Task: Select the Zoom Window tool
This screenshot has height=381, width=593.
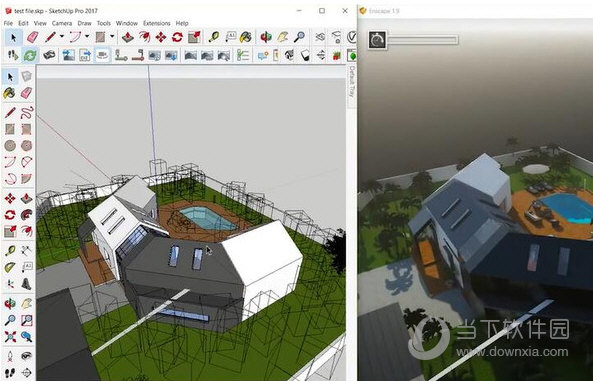Action: point(26,320)
